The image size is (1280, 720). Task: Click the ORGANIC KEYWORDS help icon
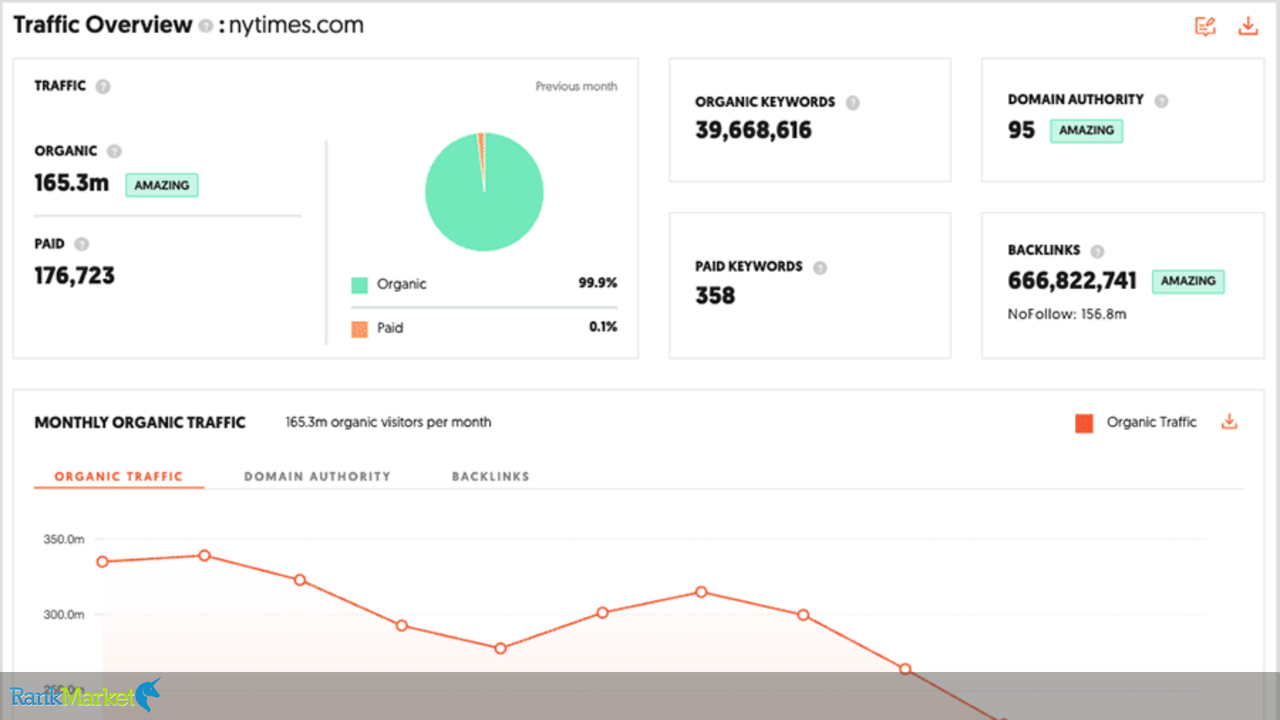852,103
